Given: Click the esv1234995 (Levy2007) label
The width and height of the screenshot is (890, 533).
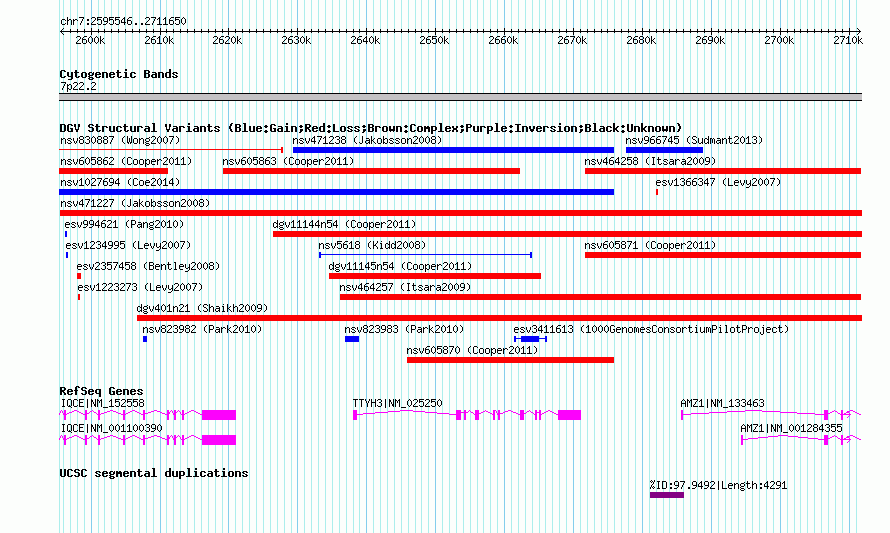Looking at the screenshot, I should click(128, 245).
